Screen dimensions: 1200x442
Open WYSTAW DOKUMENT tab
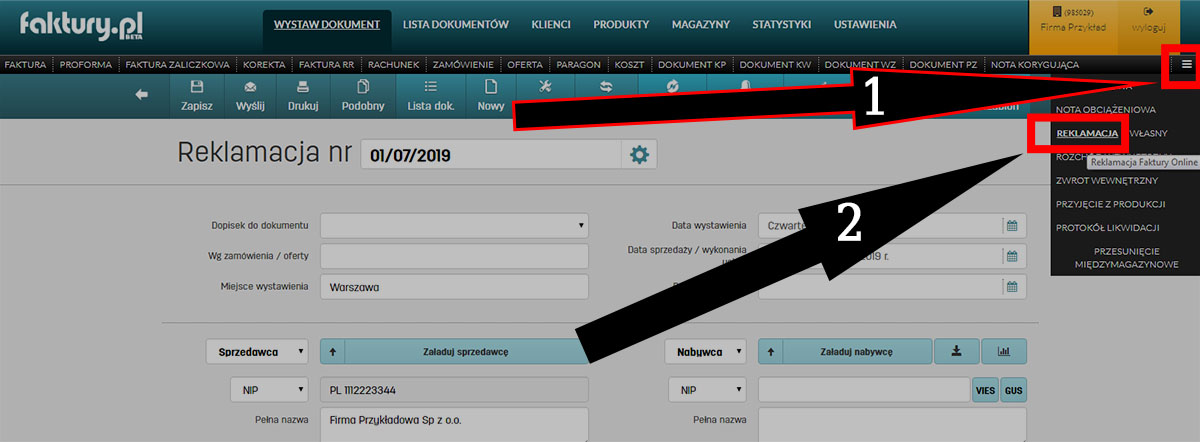(327, 24)
